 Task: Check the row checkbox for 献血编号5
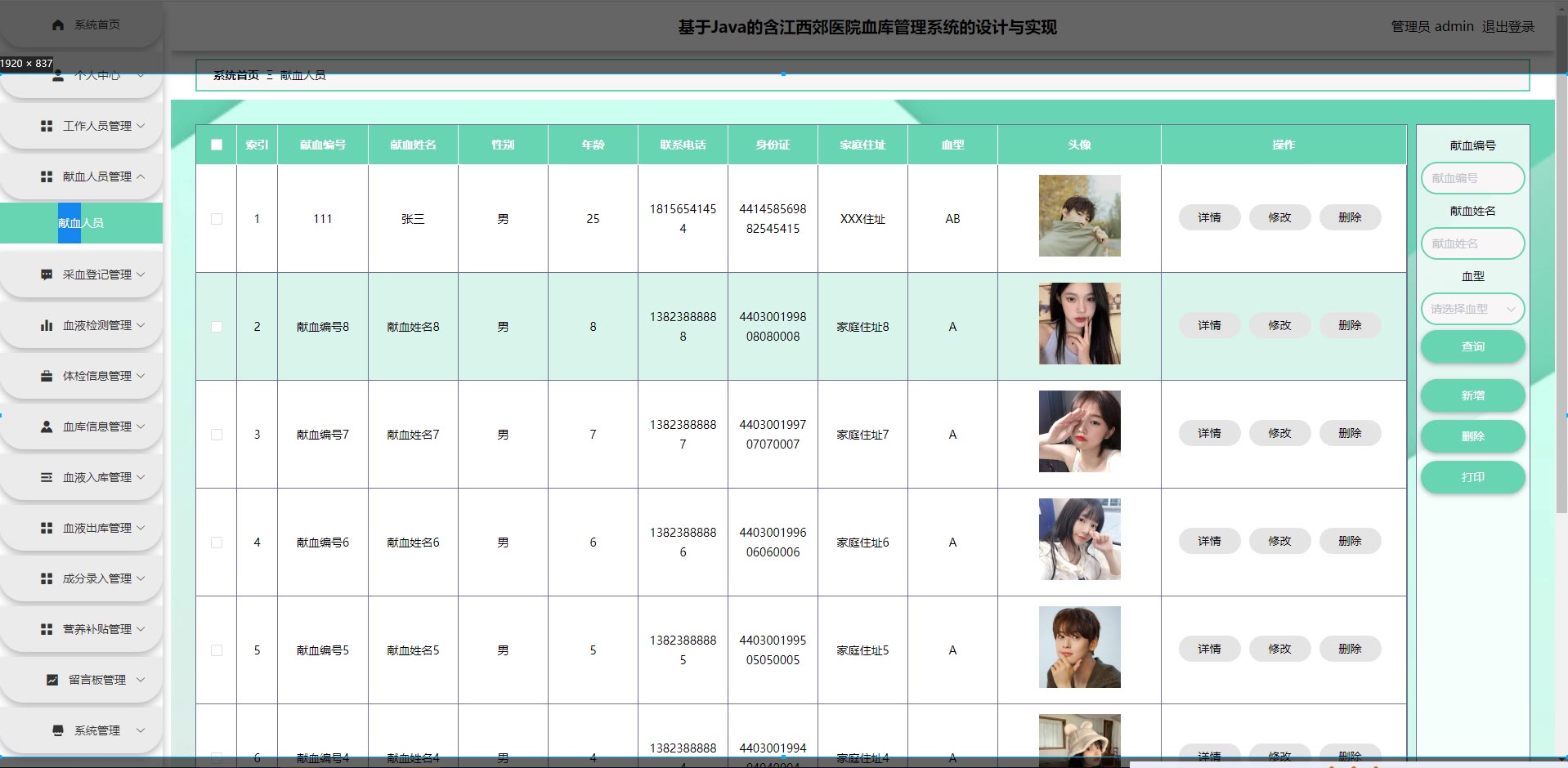point(217,650)
